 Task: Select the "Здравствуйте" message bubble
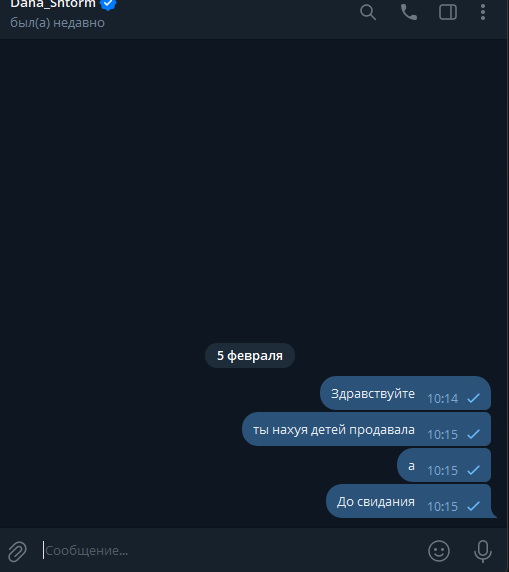(x=405, y=393)
